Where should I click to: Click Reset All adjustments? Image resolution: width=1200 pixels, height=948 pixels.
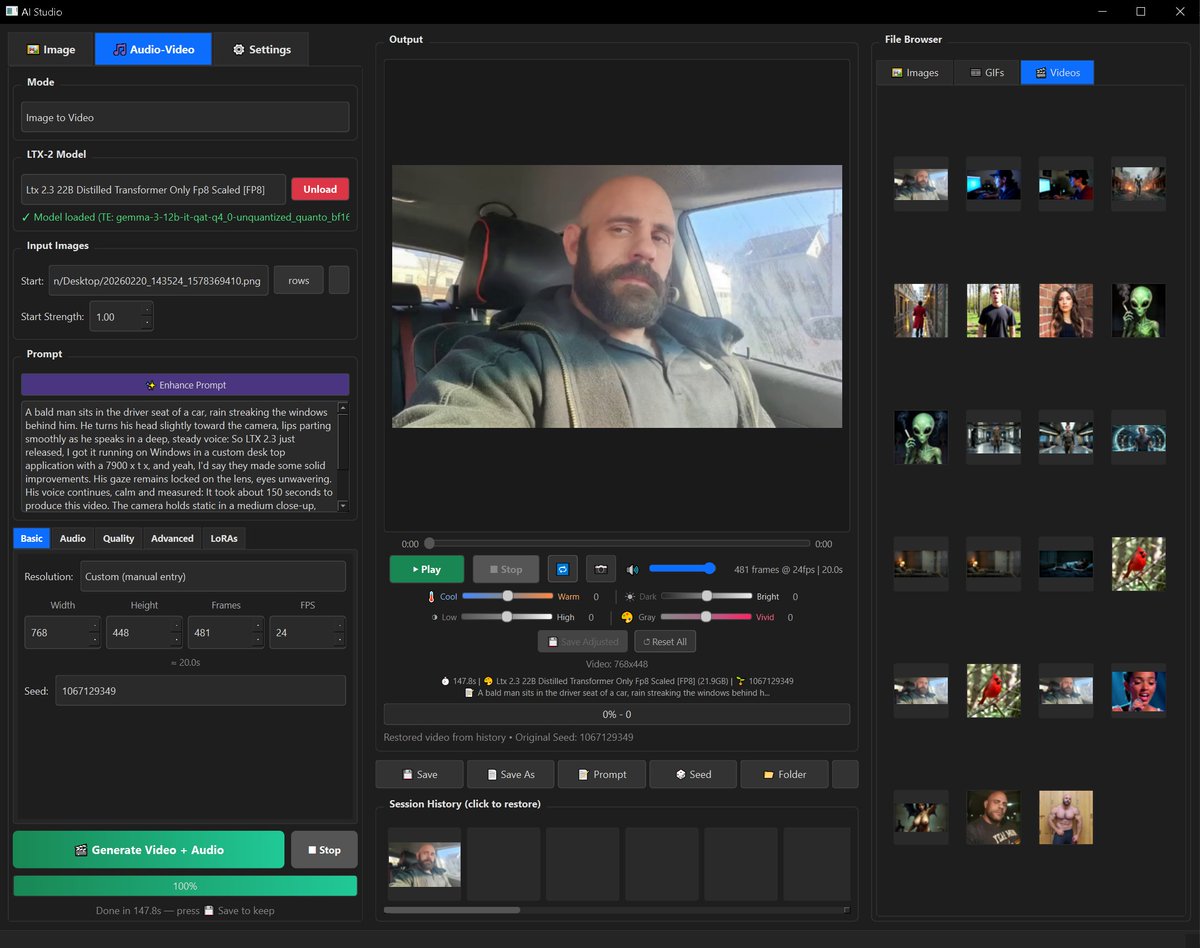tap(666, 641)
